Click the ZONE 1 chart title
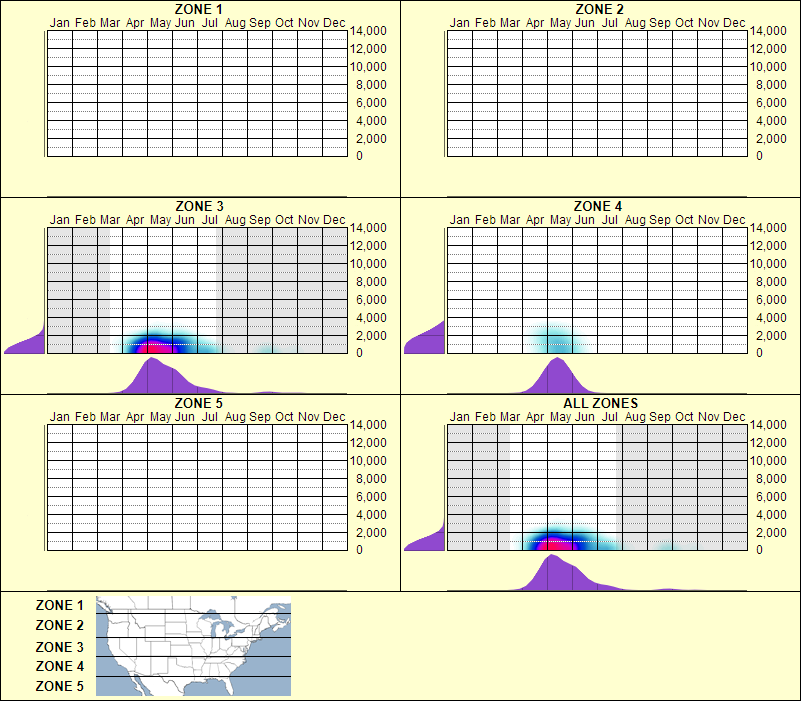The image size is (801, 701). [x=199, y=10]
